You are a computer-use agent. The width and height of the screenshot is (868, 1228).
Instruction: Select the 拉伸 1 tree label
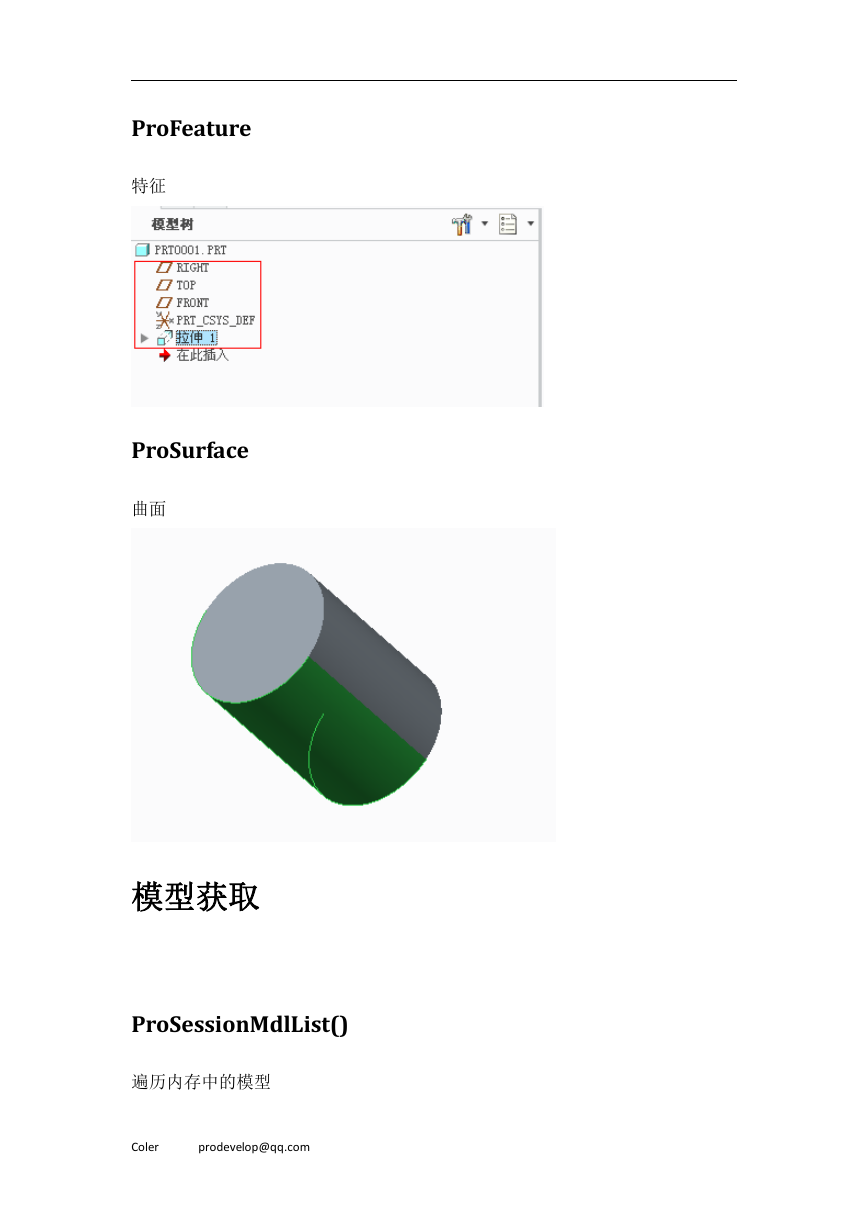[197, 338]
